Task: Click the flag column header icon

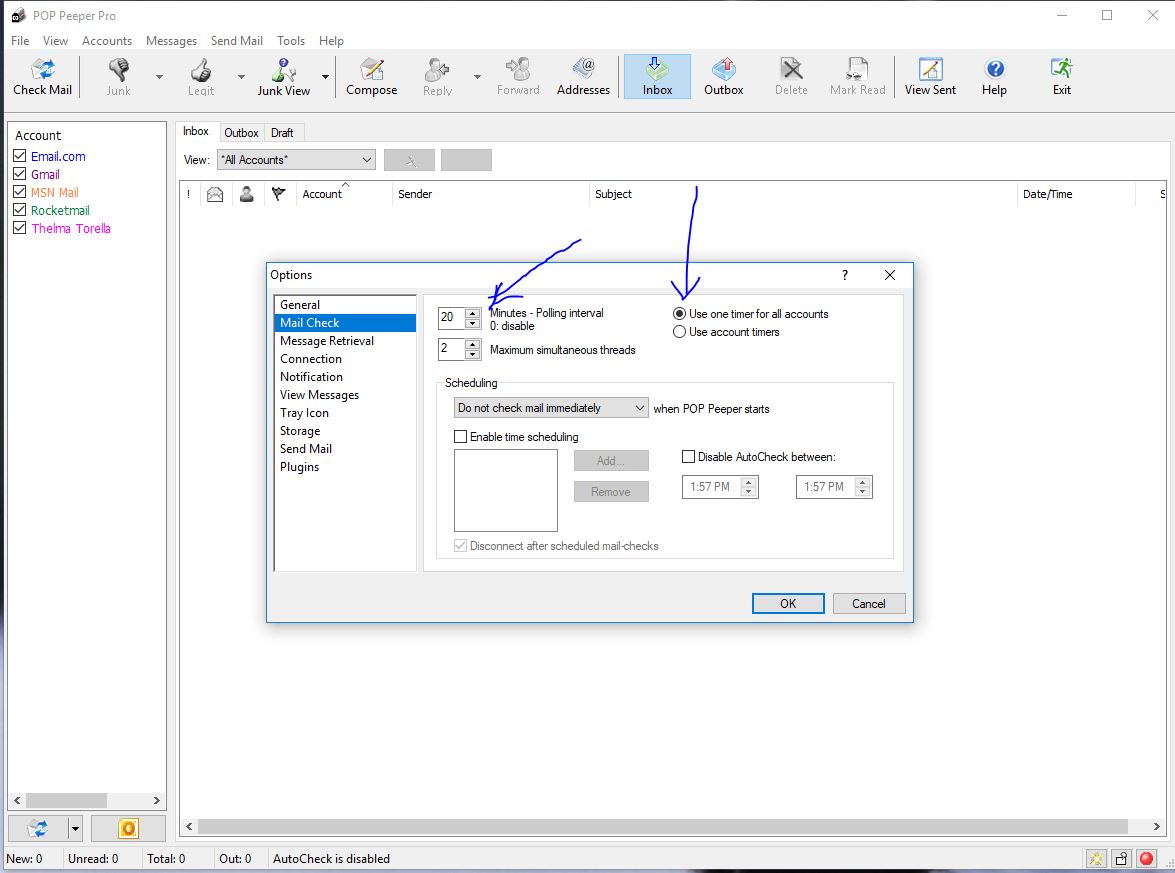Action: pyautogui.click(x=278, y=194)
